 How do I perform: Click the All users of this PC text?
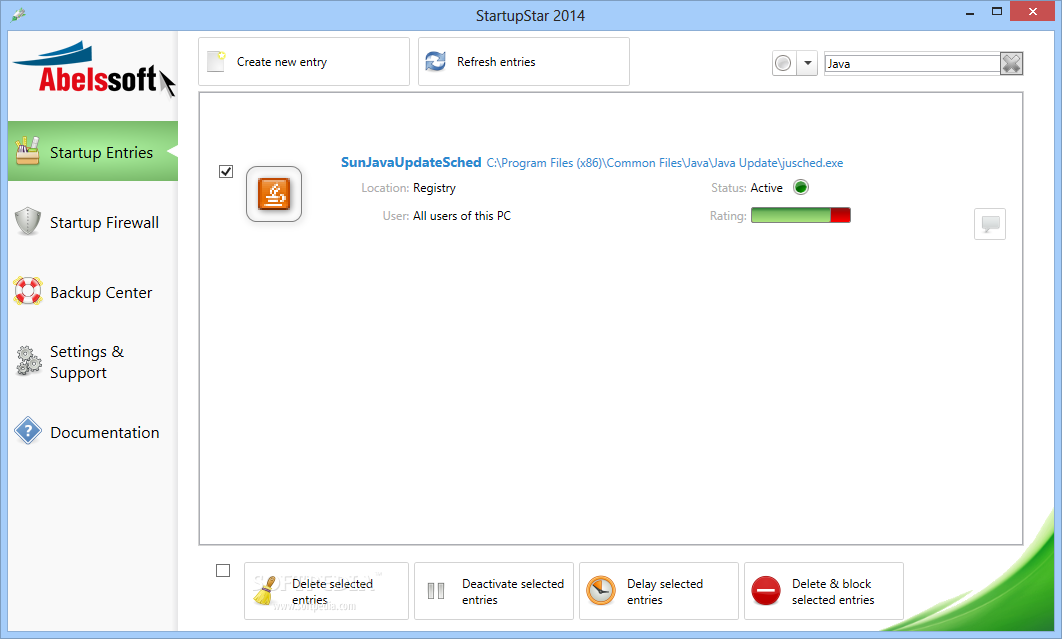coord(462,215)
